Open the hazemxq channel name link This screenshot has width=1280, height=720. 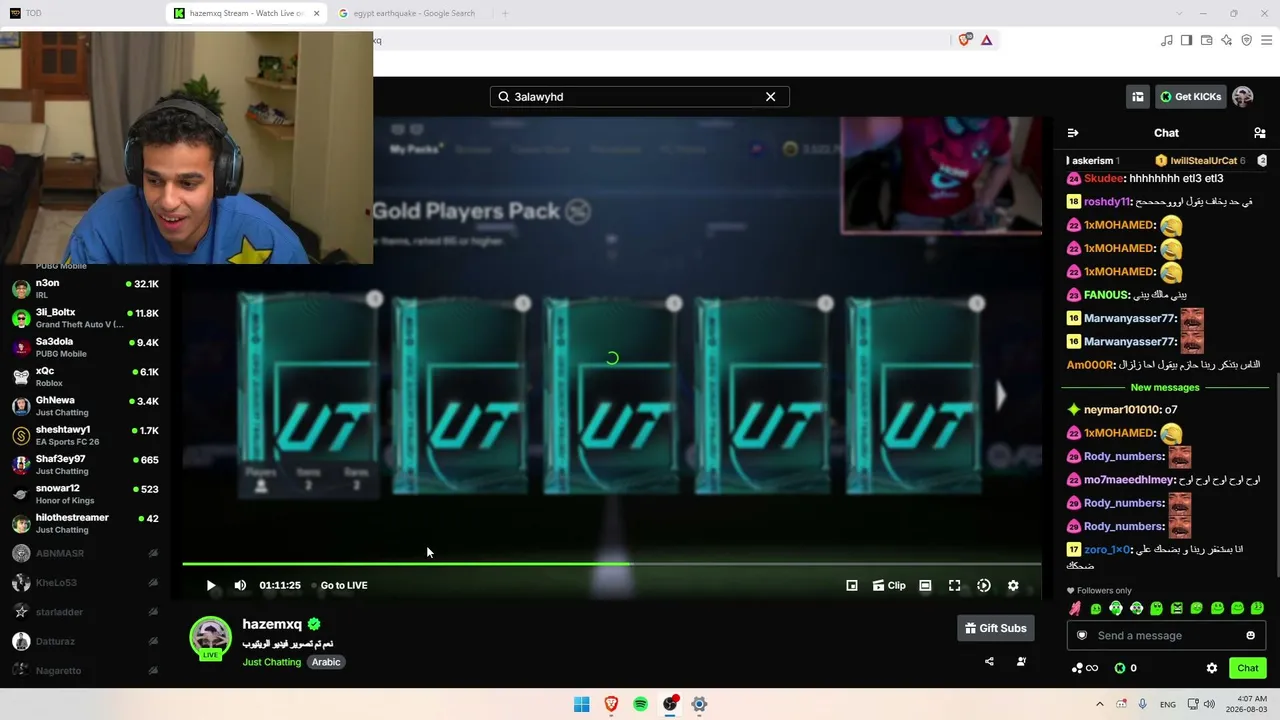point(273,624)
